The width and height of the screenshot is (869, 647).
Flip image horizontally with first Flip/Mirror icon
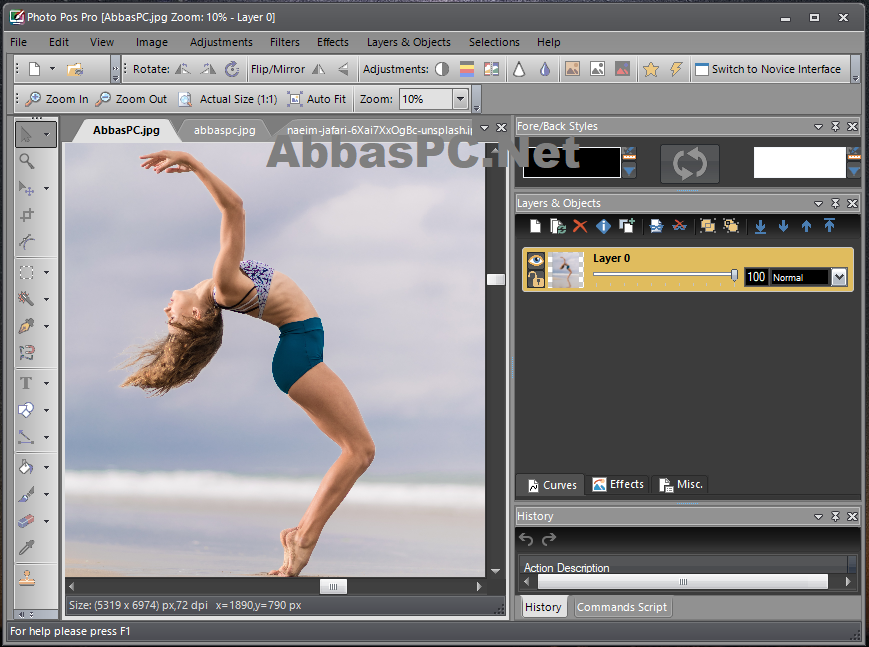point(319,69)
